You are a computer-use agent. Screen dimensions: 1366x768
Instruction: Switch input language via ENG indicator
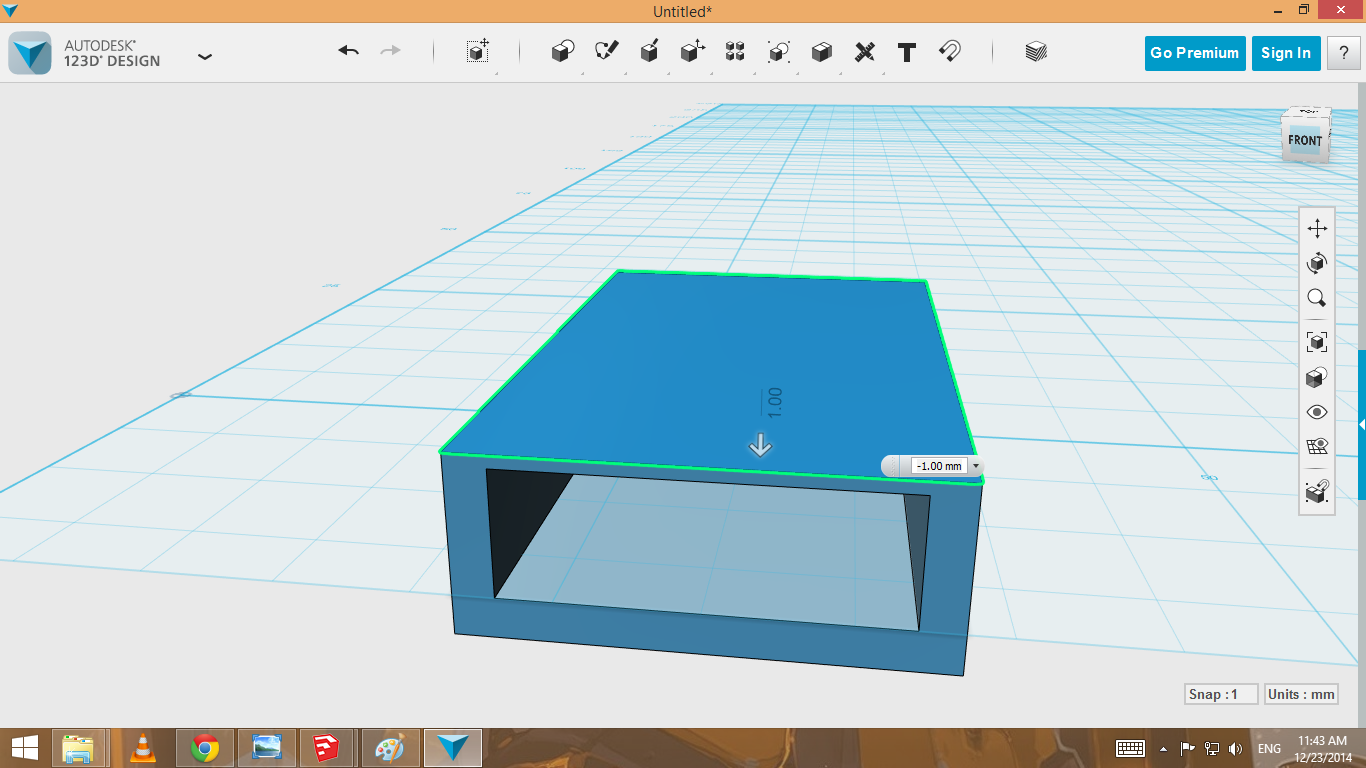[1269, 748]
